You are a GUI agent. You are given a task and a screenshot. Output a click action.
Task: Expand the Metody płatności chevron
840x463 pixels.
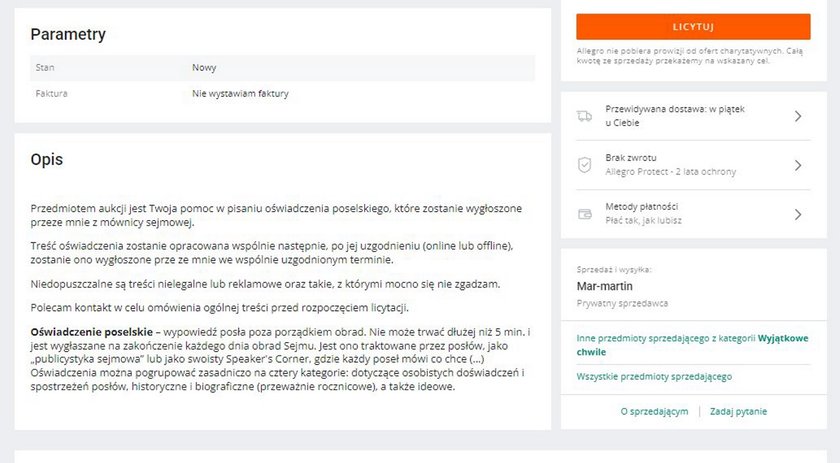798,214
